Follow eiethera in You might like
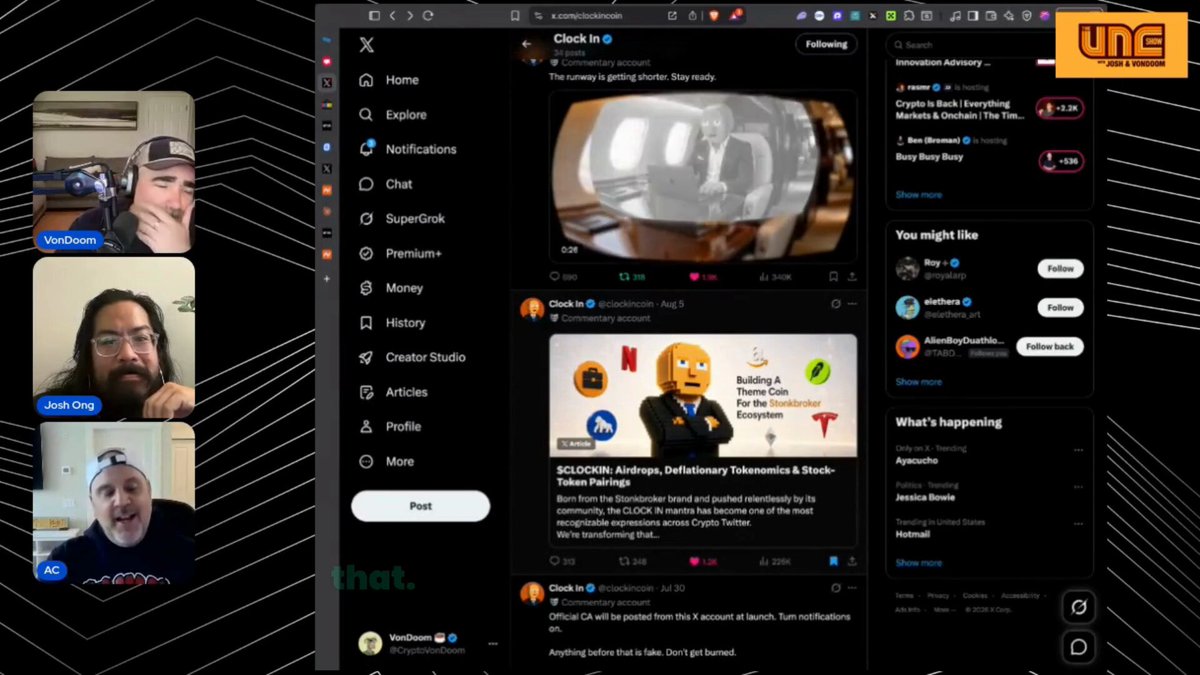 1060,308
